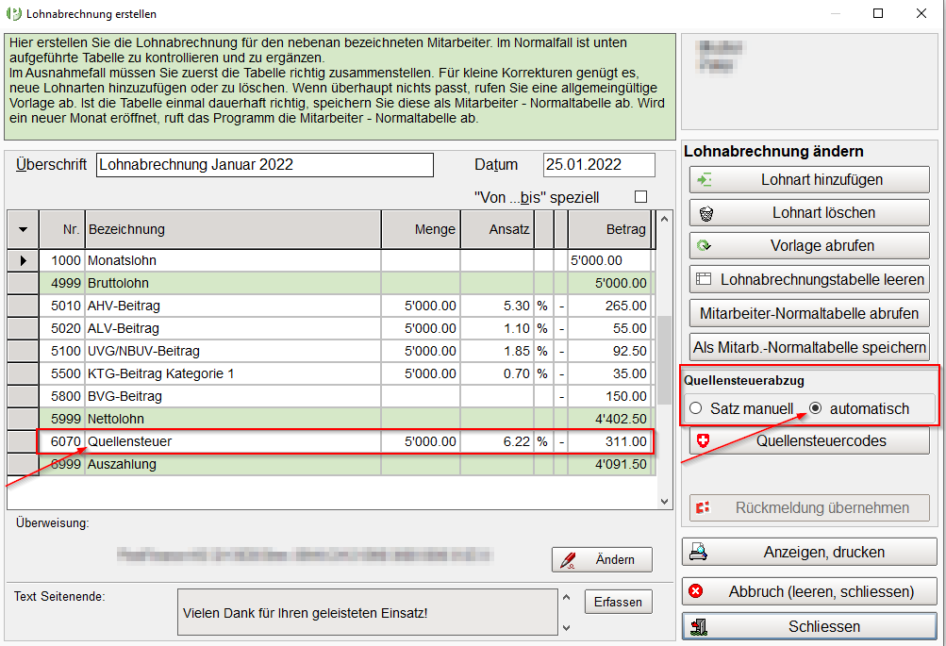Click the Mitarbeiter-Normaltabelle abrufen button

pos(809,314)
